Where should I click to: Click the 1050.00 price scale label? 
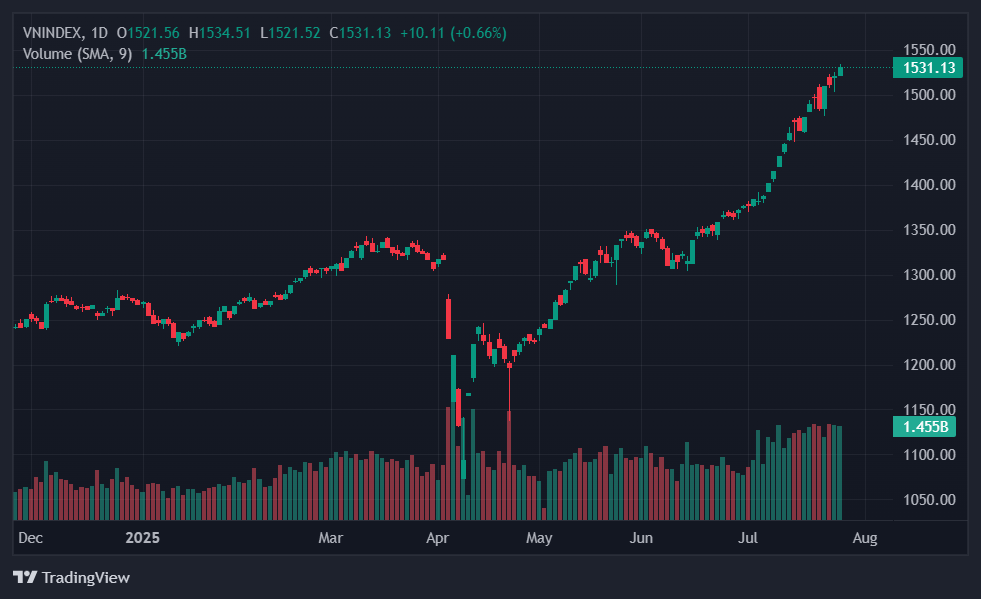click(929, 499)
